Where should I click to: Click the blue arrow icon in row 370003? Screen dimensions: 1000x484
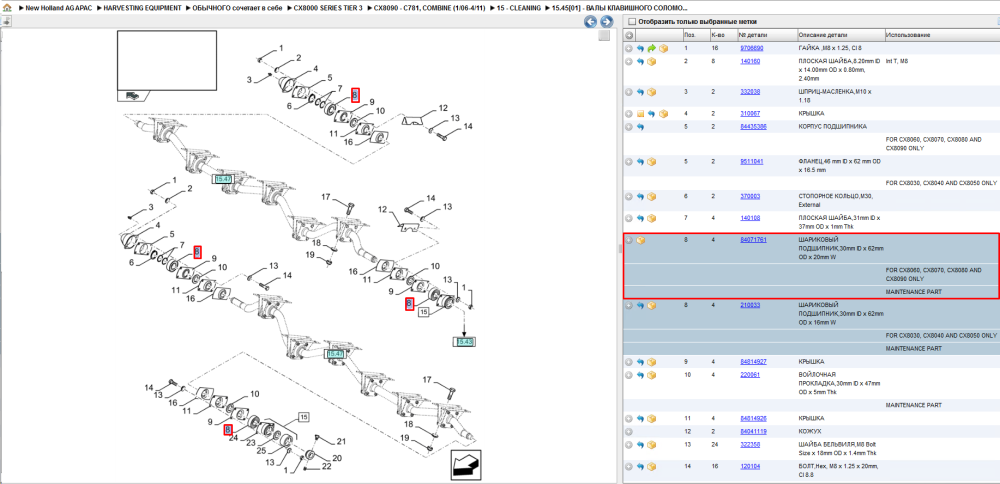(640, 196)
